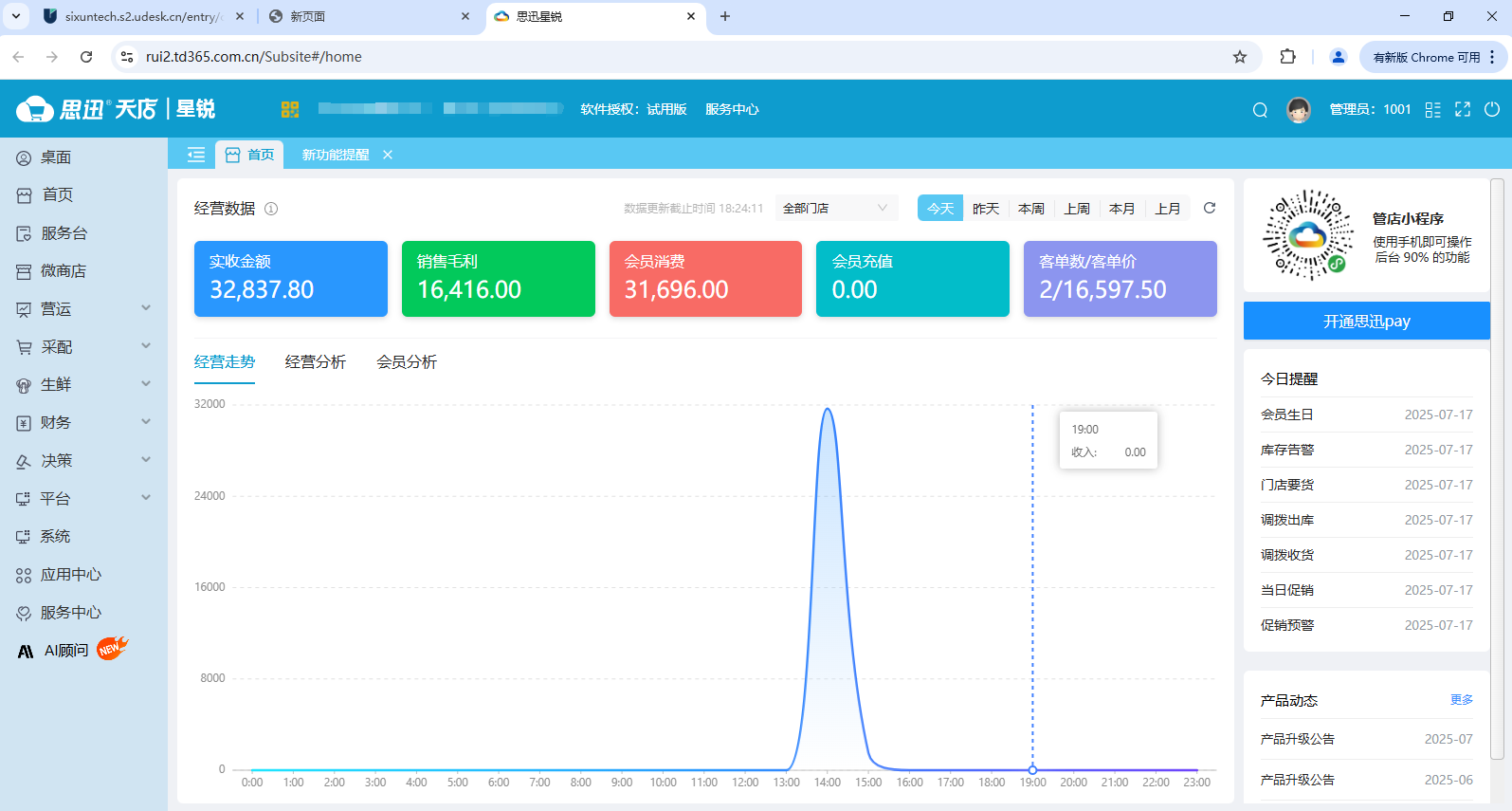Screen dimensions: 1512x811
Task: Bookmark this page with the star icon
Action: 1240,57
